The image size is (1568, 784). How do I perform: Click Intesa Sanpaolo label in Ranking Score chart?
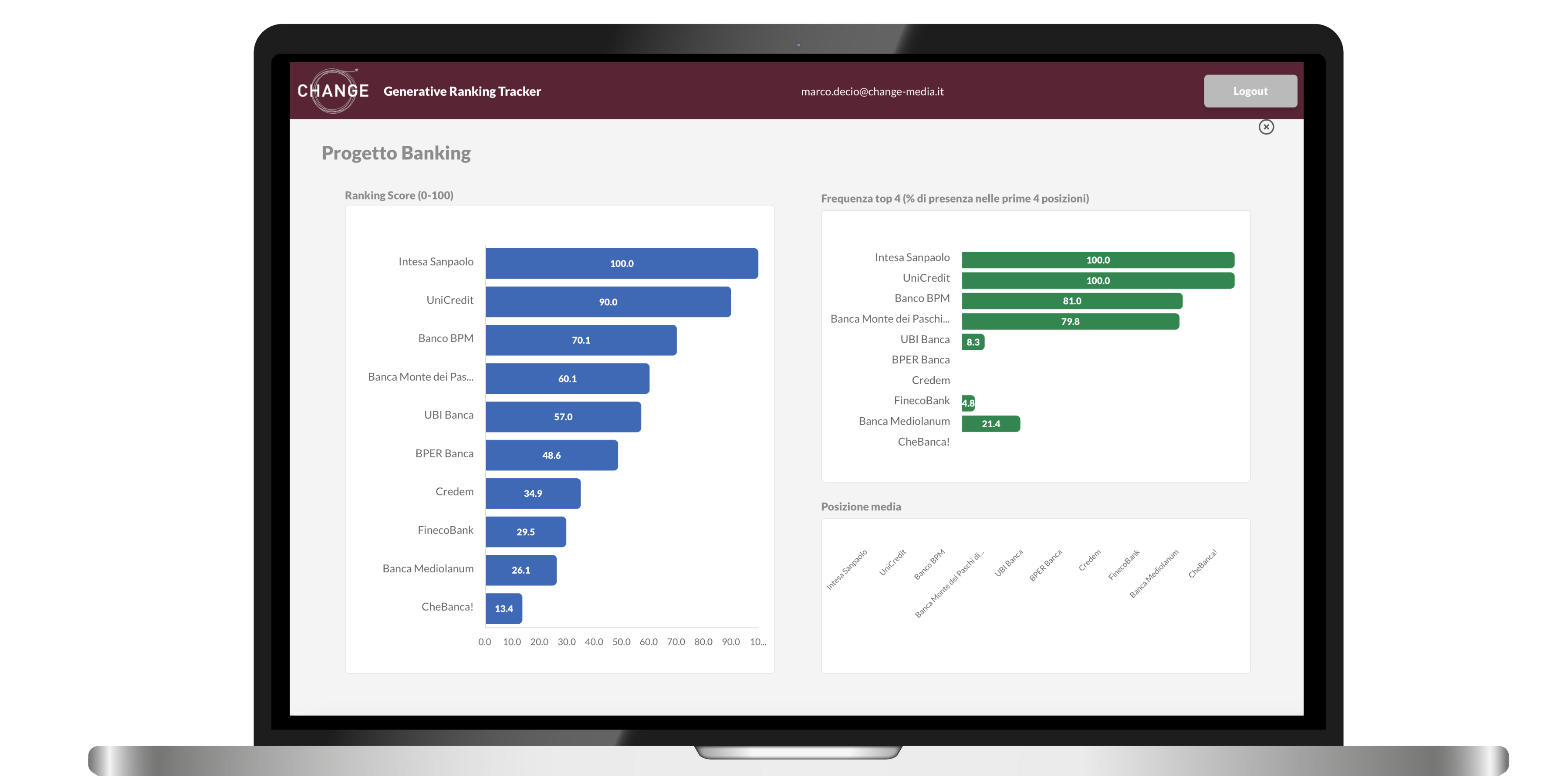point(436,262)
